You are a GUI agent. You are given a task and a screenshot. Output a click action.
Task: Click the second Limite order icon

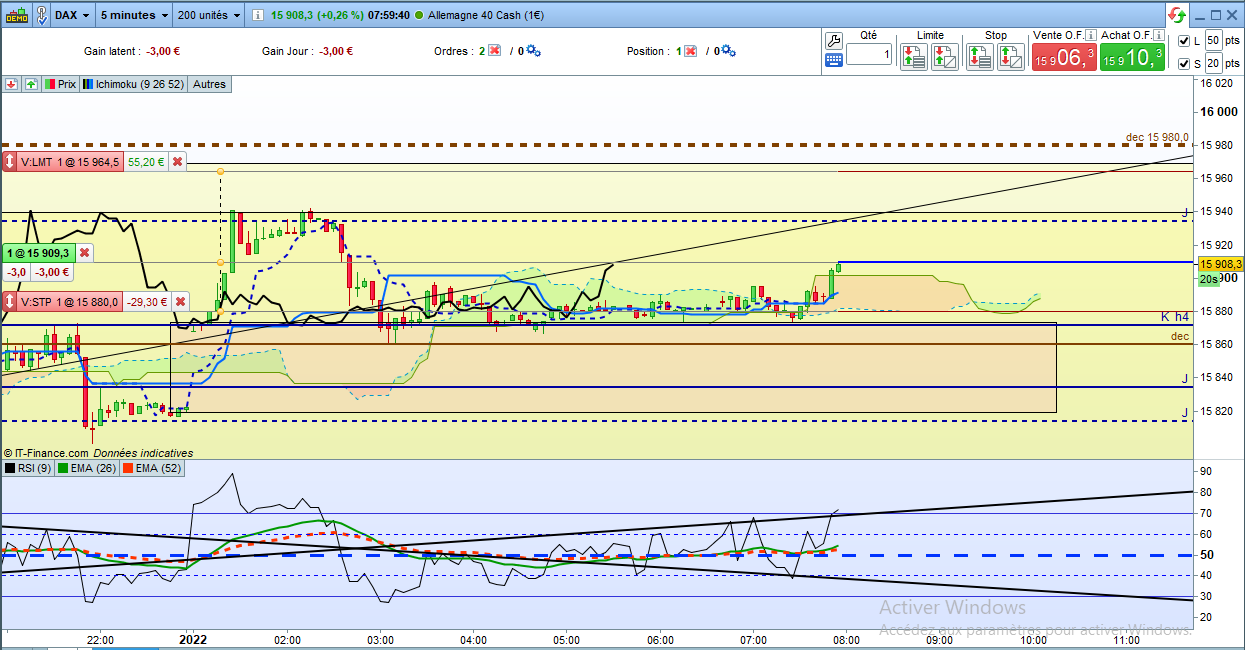pyautogui.click(x=945, y=56)
